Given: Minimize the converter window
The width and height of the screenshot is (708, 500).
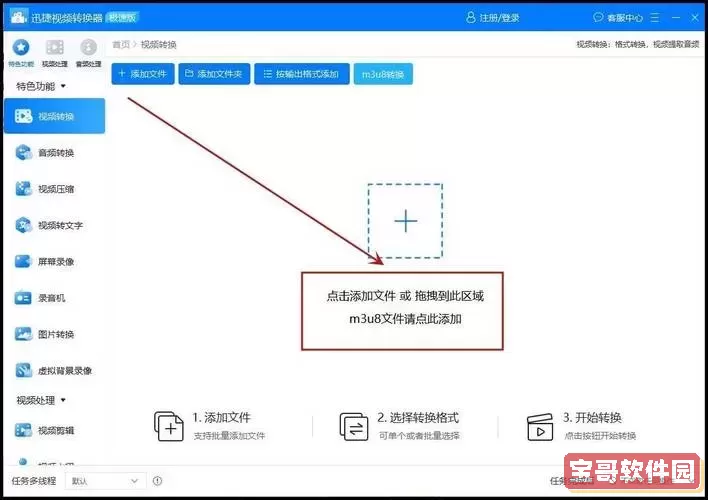Looking at the screenshot, I should tap(676, 18).
